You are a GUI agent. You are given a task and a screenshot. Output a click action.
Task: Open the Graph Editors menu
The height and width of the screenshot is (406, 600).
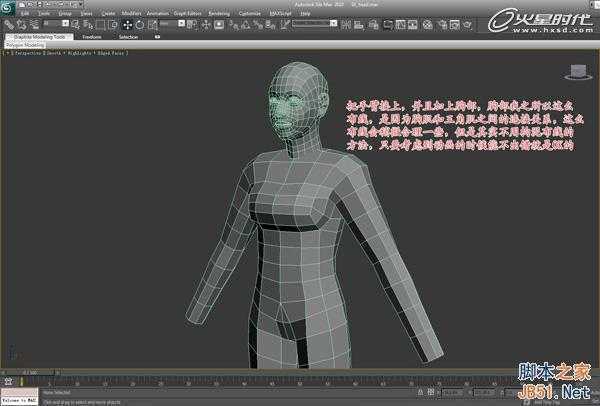click(188, 13)
